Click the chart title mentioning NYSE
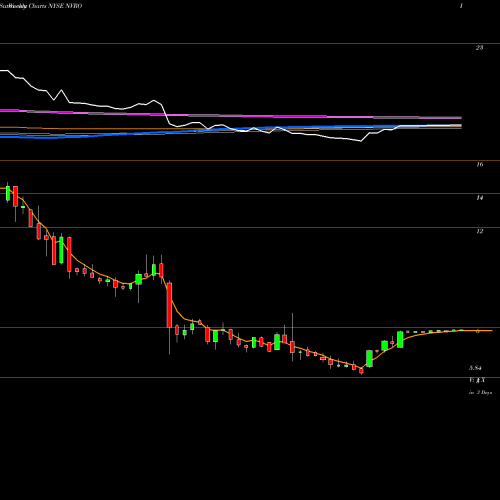 [x=41, y=6]
